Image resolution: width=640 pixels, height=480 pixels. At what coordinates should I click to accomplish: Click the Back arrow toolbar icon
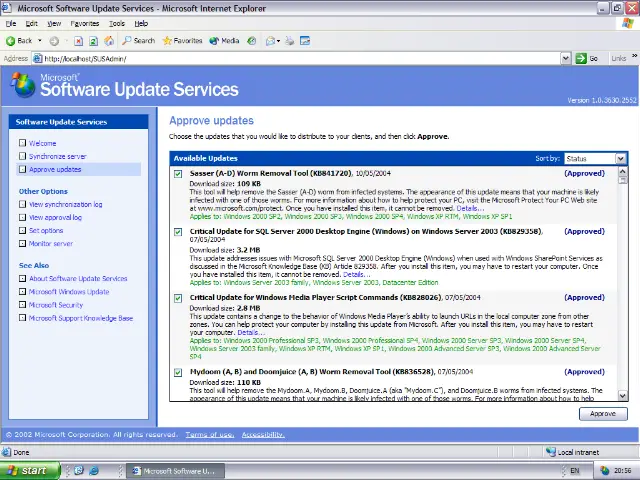pos(11,41)
